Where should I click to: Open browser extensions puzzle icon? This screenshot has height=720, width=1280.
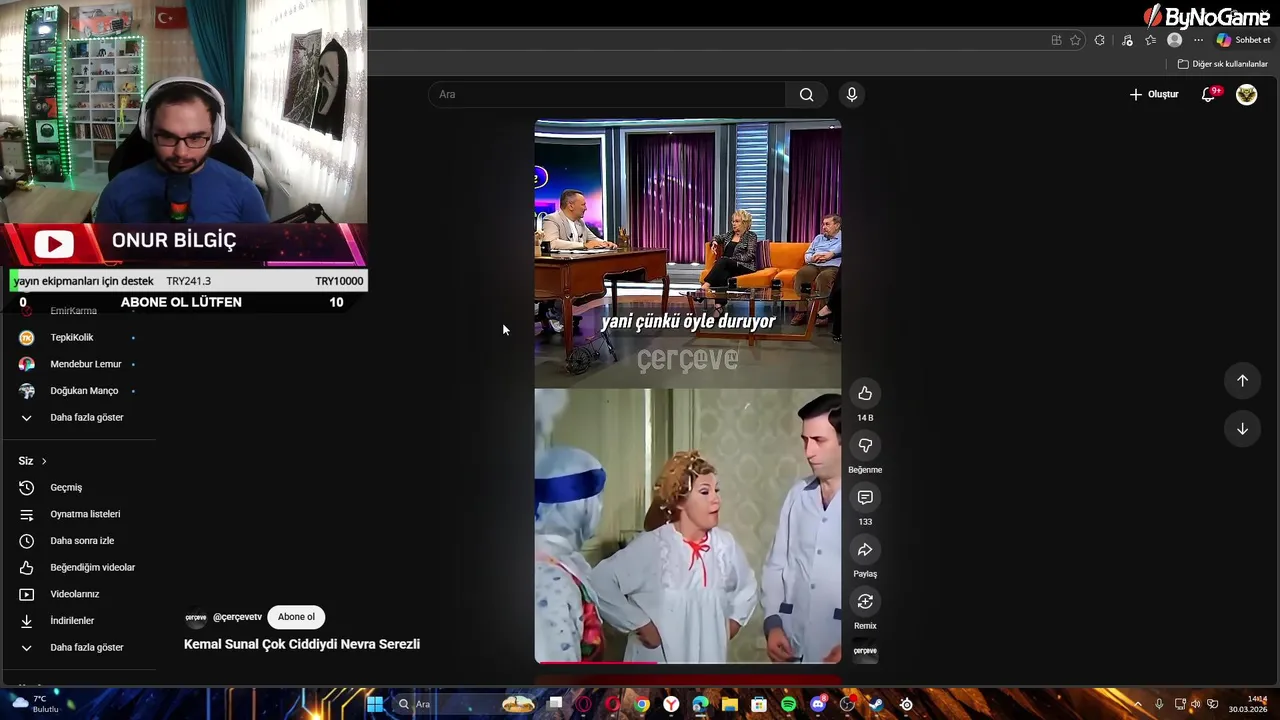coord(1099,40)
